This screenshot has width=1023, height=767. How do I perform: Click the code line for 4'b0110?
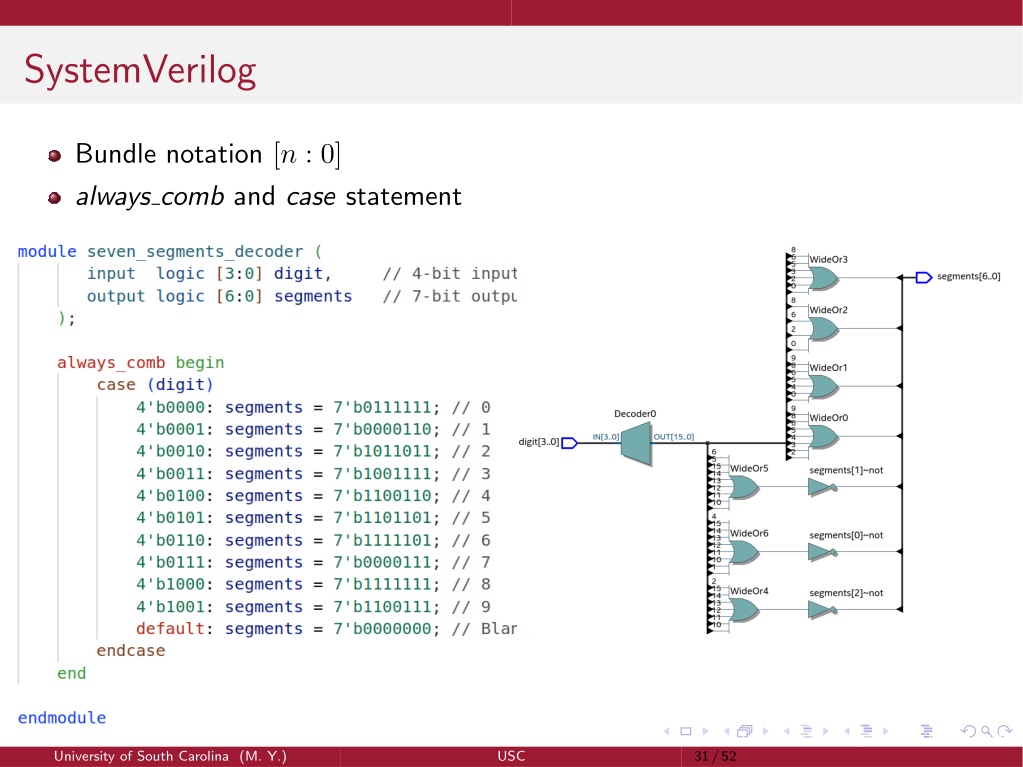click(313, 540)
